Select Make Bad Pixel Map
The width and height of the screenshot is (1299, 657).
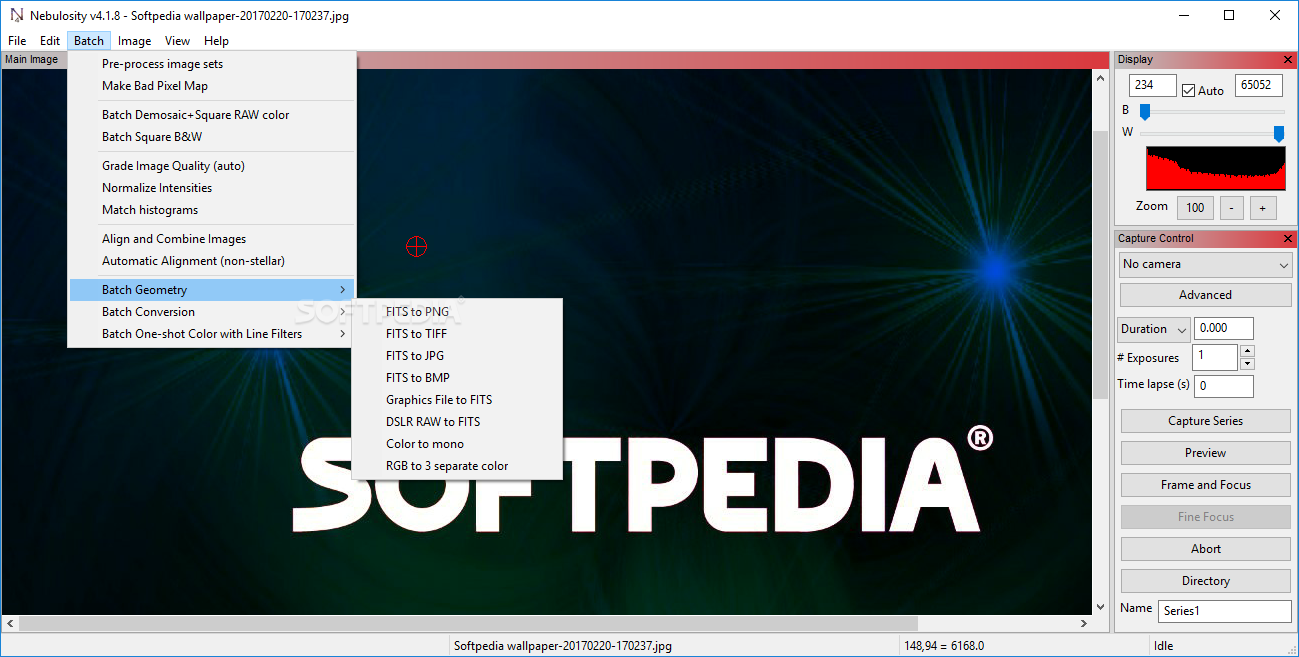[211, 86]
